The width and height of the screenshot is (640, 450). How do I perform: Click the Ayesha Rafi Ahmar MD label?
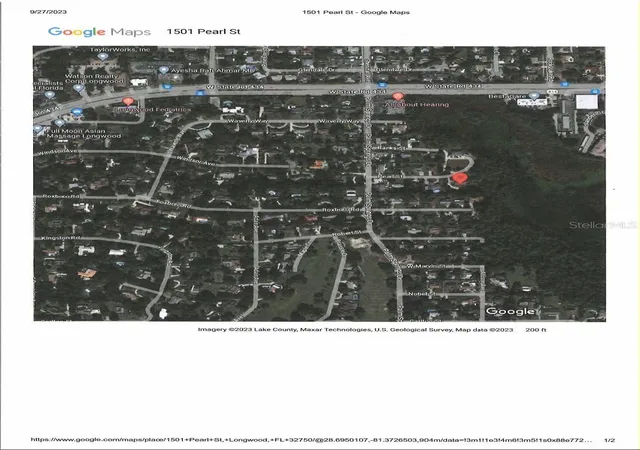click(x=212, y=71)
